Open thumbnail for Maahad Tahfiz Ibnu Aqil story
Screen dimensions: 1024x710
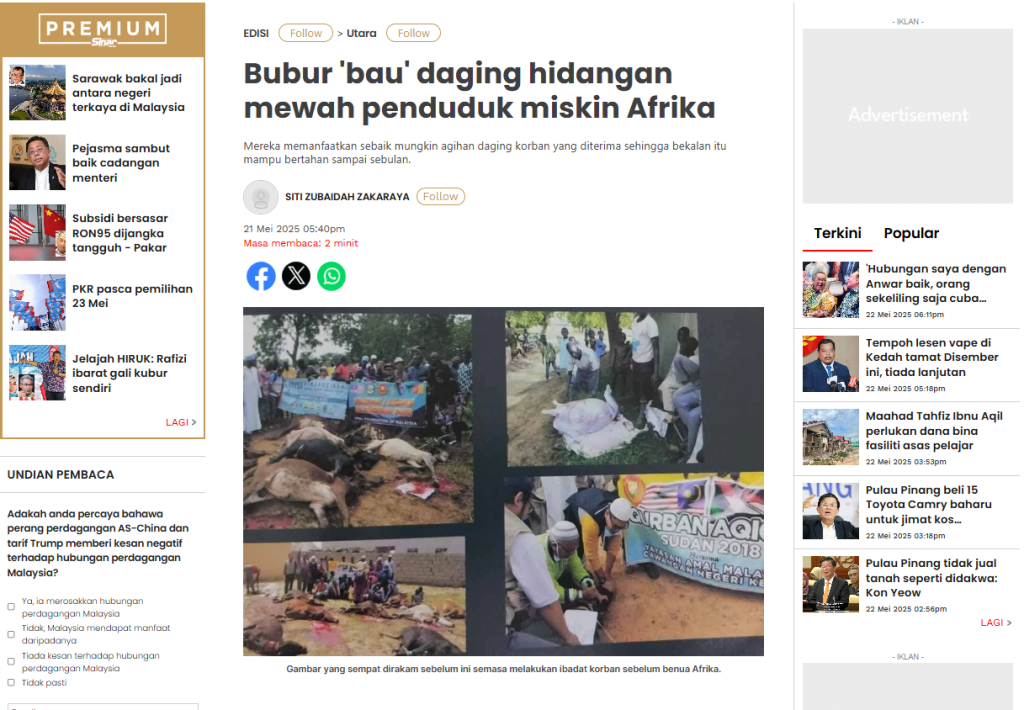coord(831,437)
